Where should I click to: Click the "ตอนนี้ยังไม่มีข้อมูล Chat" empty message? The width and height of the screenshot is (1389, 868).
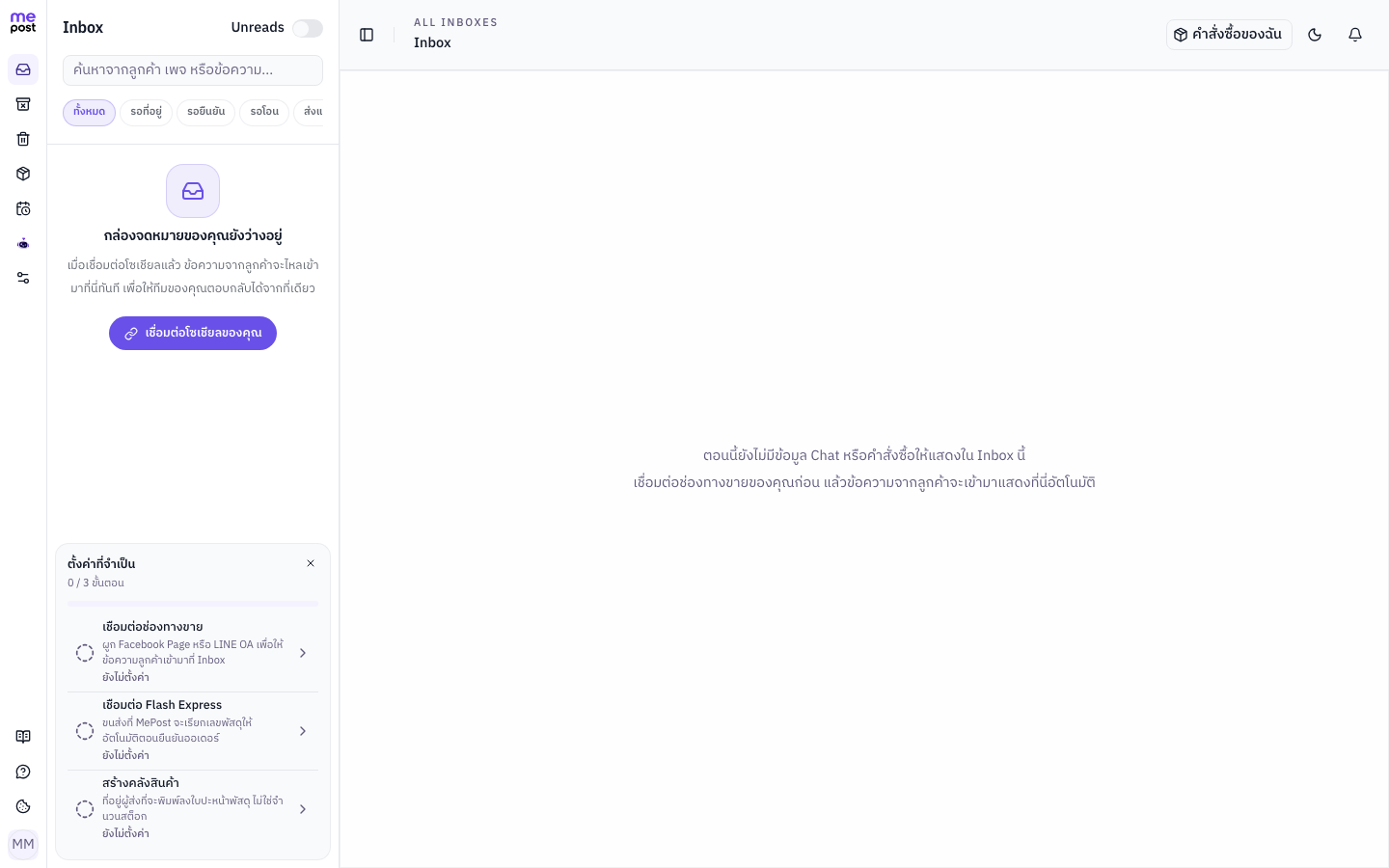864,455
